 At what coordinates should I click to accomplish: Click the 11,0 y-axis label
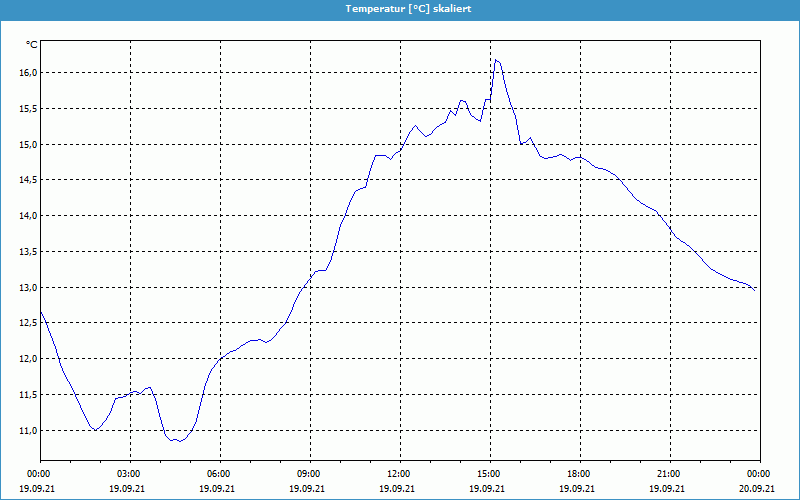click(x=26, y=431)
